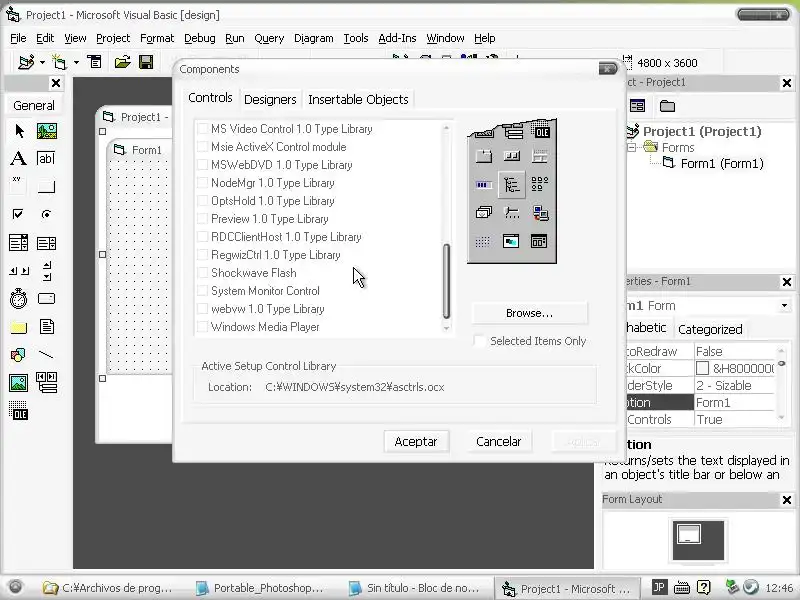This screenshot has width=800, height=600.
Task: Click the Add Standard EXE Project toolbar icon
Action: coord(26,62)
